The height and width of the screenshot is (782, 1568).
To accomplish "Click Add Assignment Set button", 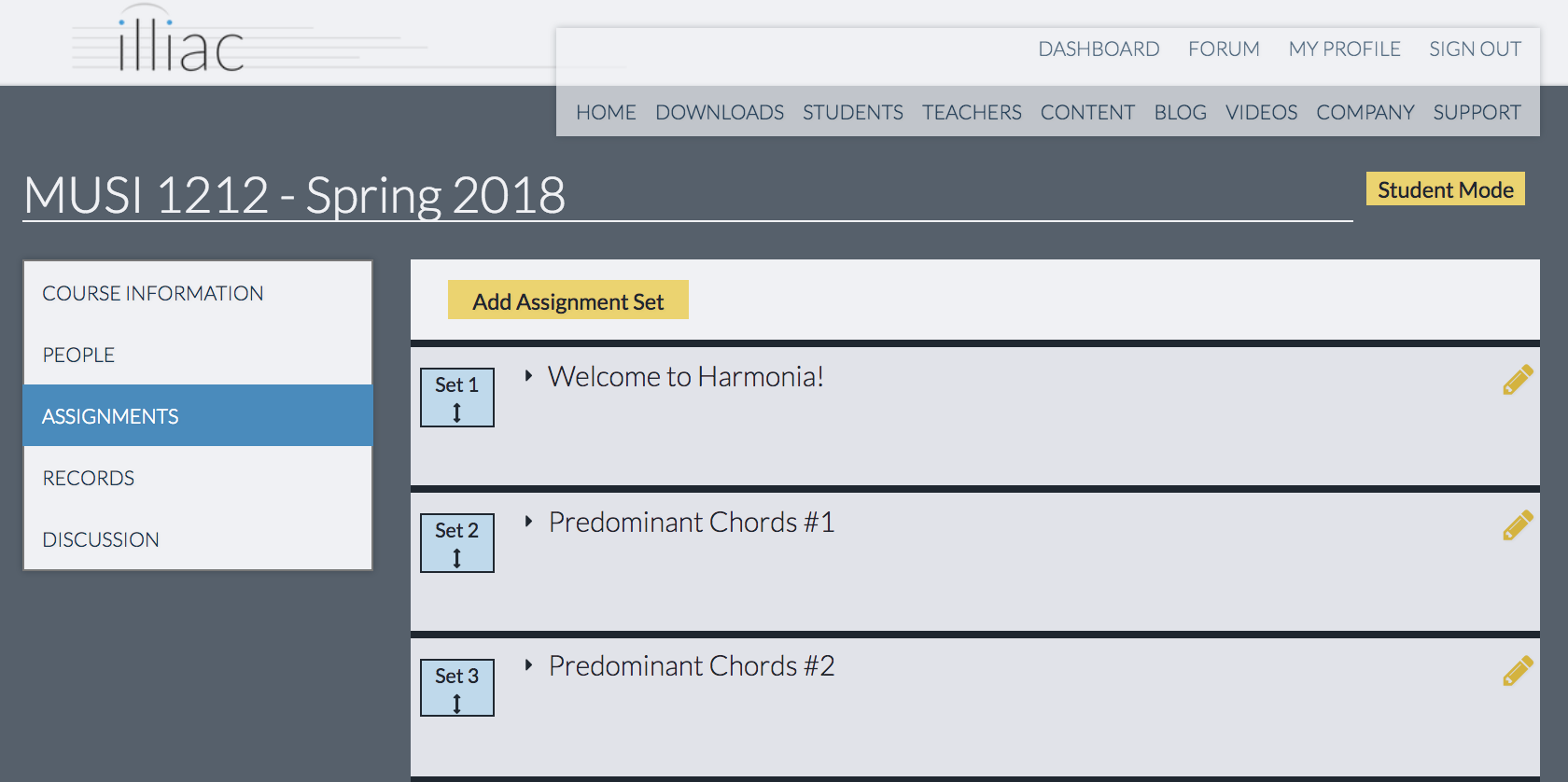I will pos(567,300).
